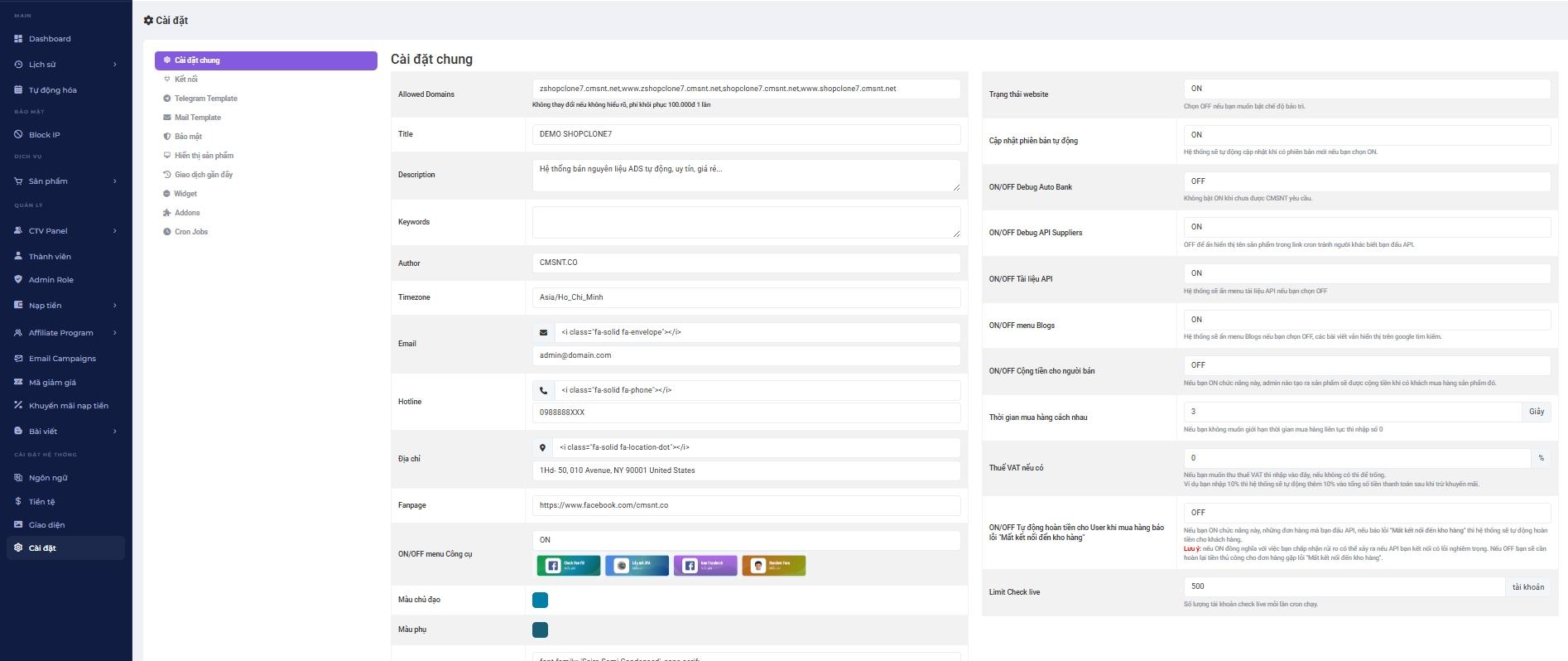Viewport: 1568px width, 661px height.
Task: Click the Tiền tệ dollar icon
Action: point(18,501)
